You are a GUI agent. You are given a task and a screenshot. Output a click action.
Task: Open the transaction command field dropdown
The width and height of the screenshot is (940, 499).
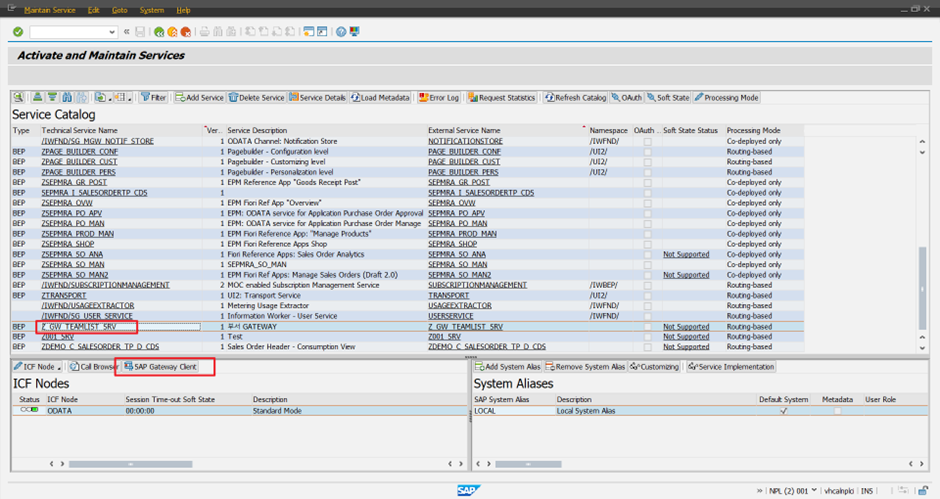pyautogui.click(x=112, y=32)
